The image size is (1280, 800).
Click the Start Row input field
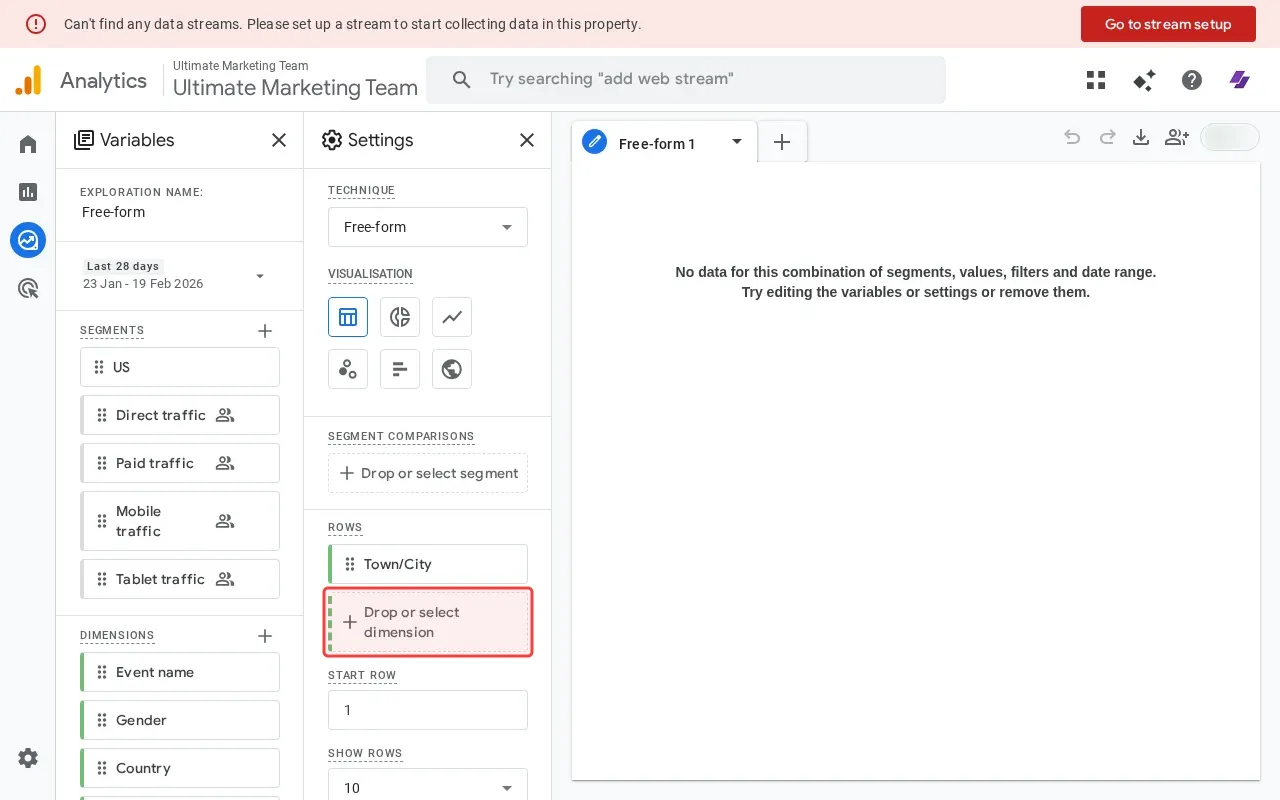[x=428, y=710]
